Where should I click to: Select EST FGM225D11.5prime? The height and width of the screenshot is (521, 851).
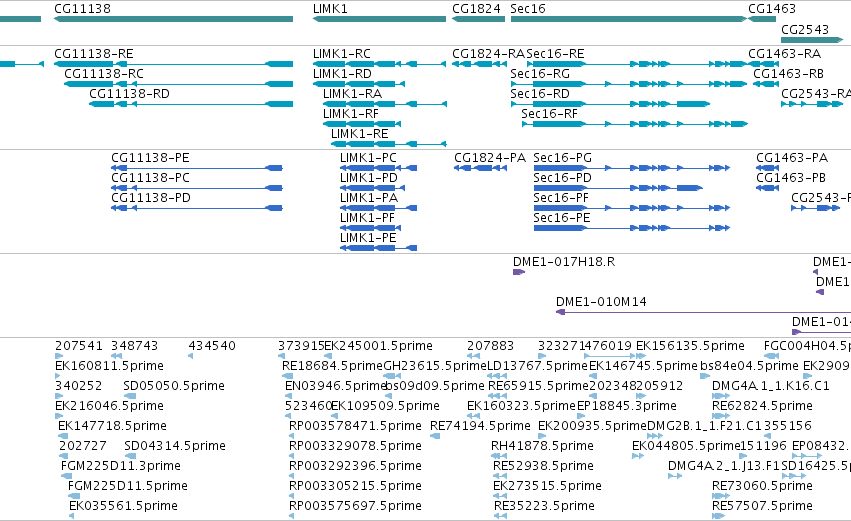128,486
